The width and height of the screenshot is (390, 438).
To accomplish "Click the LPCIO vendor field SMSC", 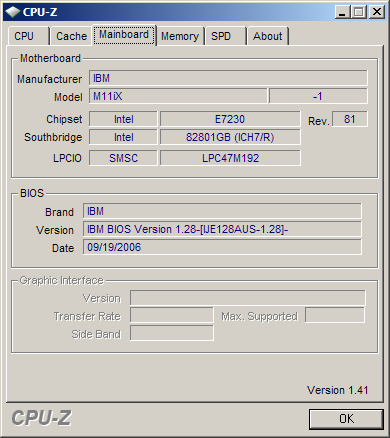I will 123,158.
